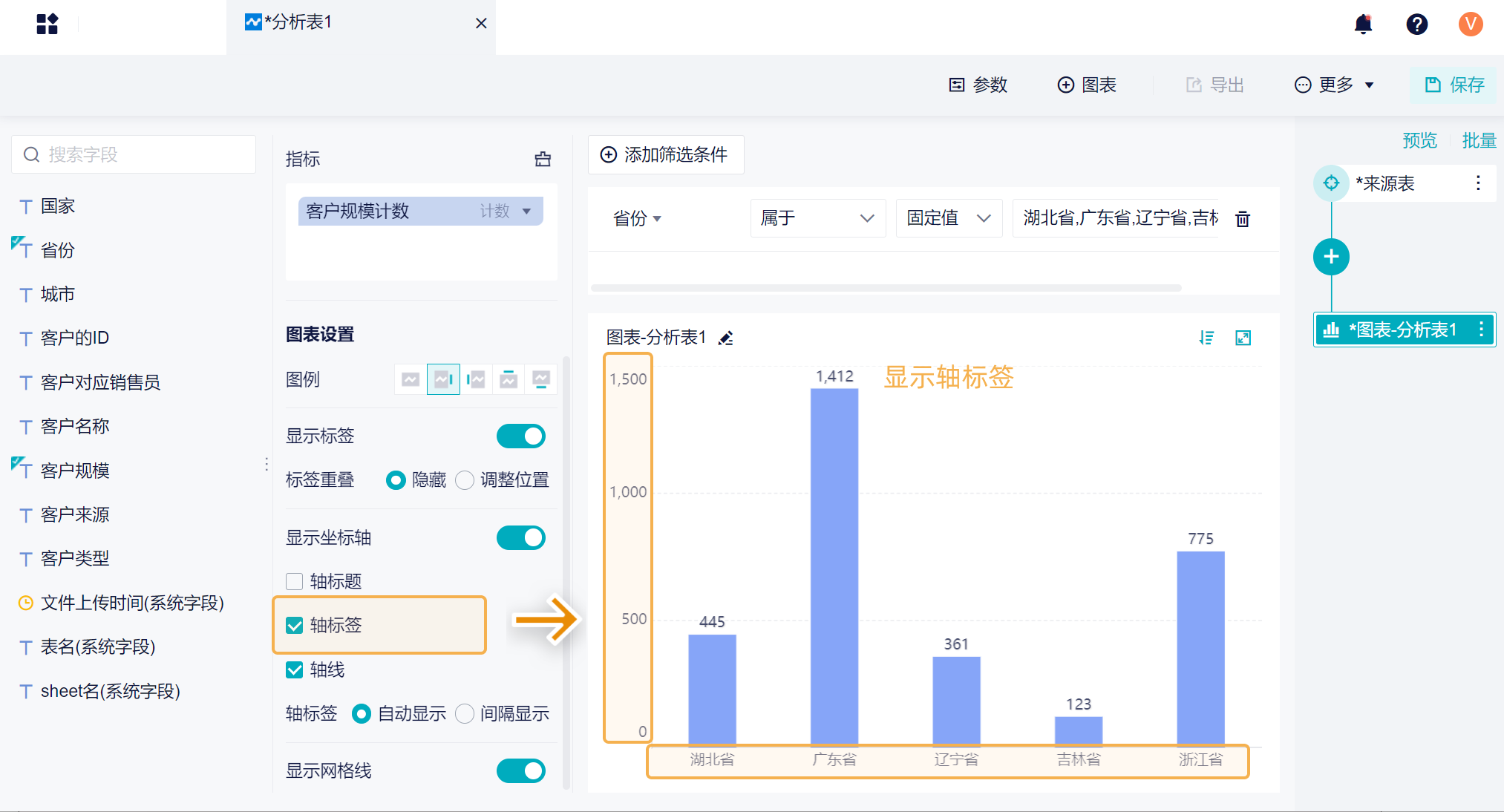Click the clear icon beside 指标
The height and width of the screenshot is (812, 1504).
tap(543, 159)
